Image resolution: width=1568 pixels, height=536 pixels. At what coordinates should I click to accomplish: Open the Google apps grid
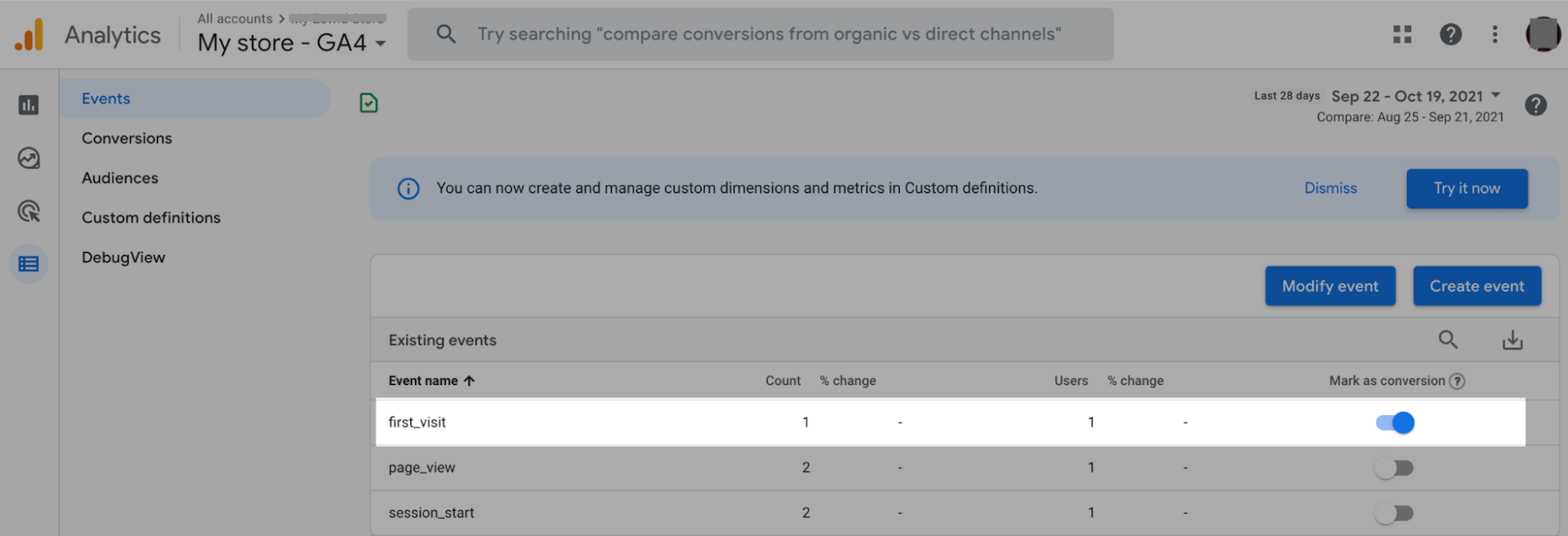tap(1401, 35)
